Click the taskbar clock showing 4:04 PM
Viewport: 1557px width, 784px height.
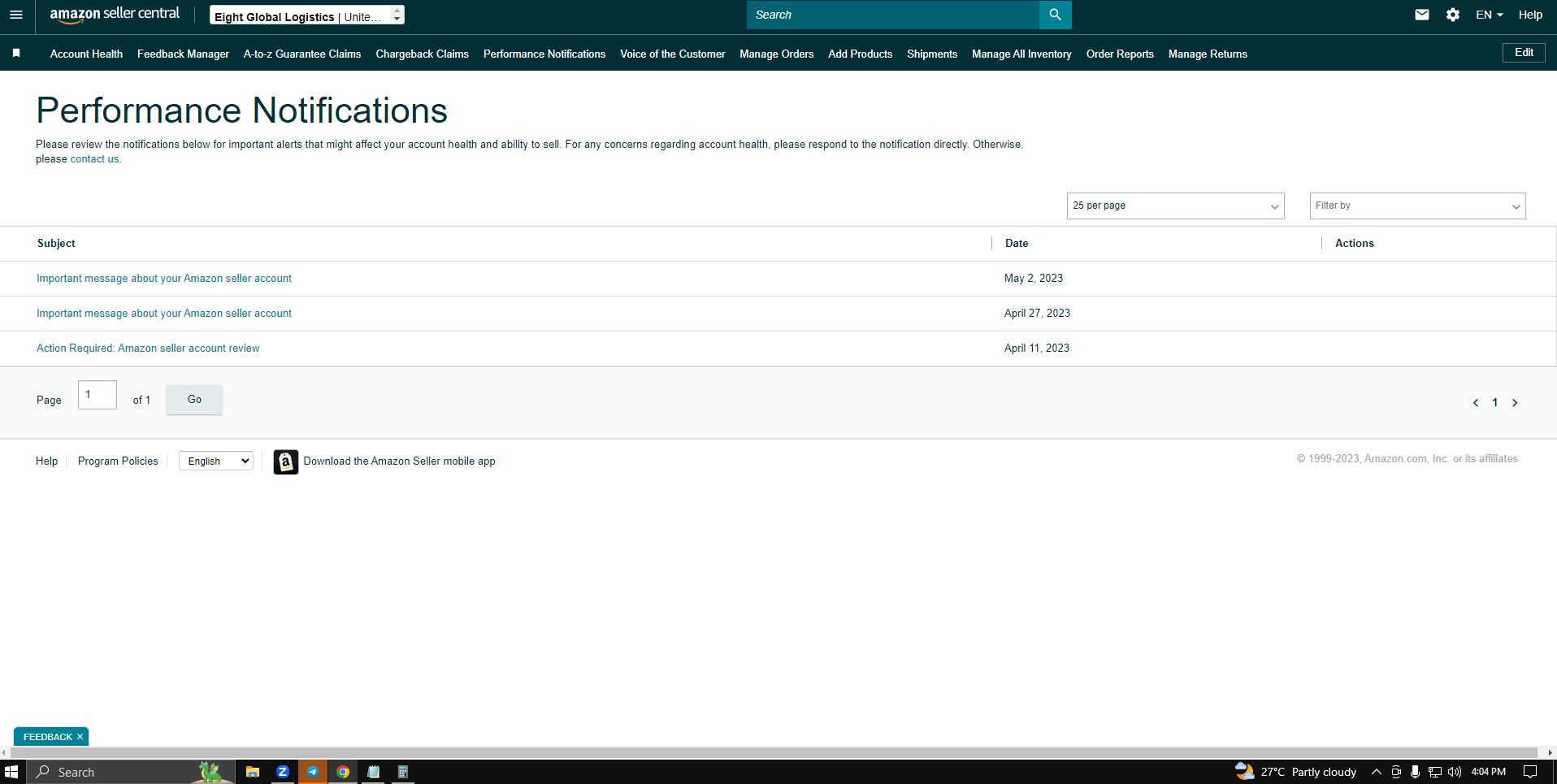[1489, 772]
